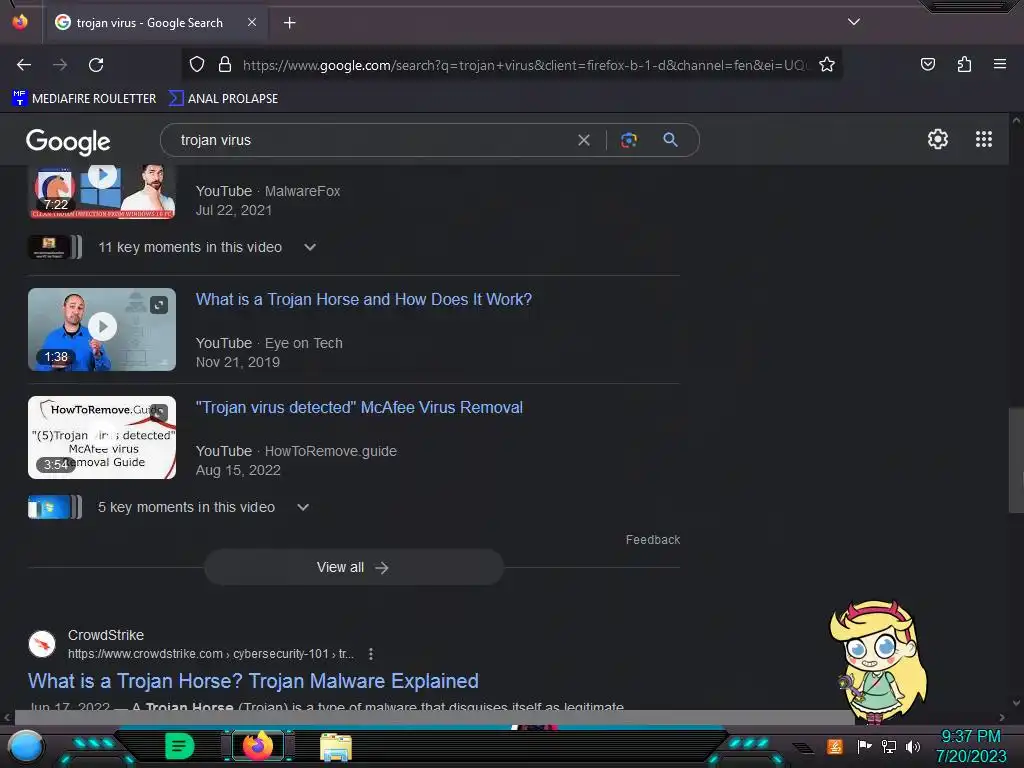View site security via the padlock icon

point(225,64)
